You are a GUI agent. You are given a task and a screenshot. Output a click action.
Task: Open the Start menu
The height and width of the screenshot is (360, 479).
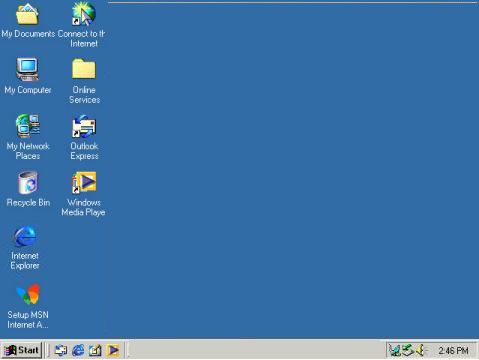click(22, 350)
